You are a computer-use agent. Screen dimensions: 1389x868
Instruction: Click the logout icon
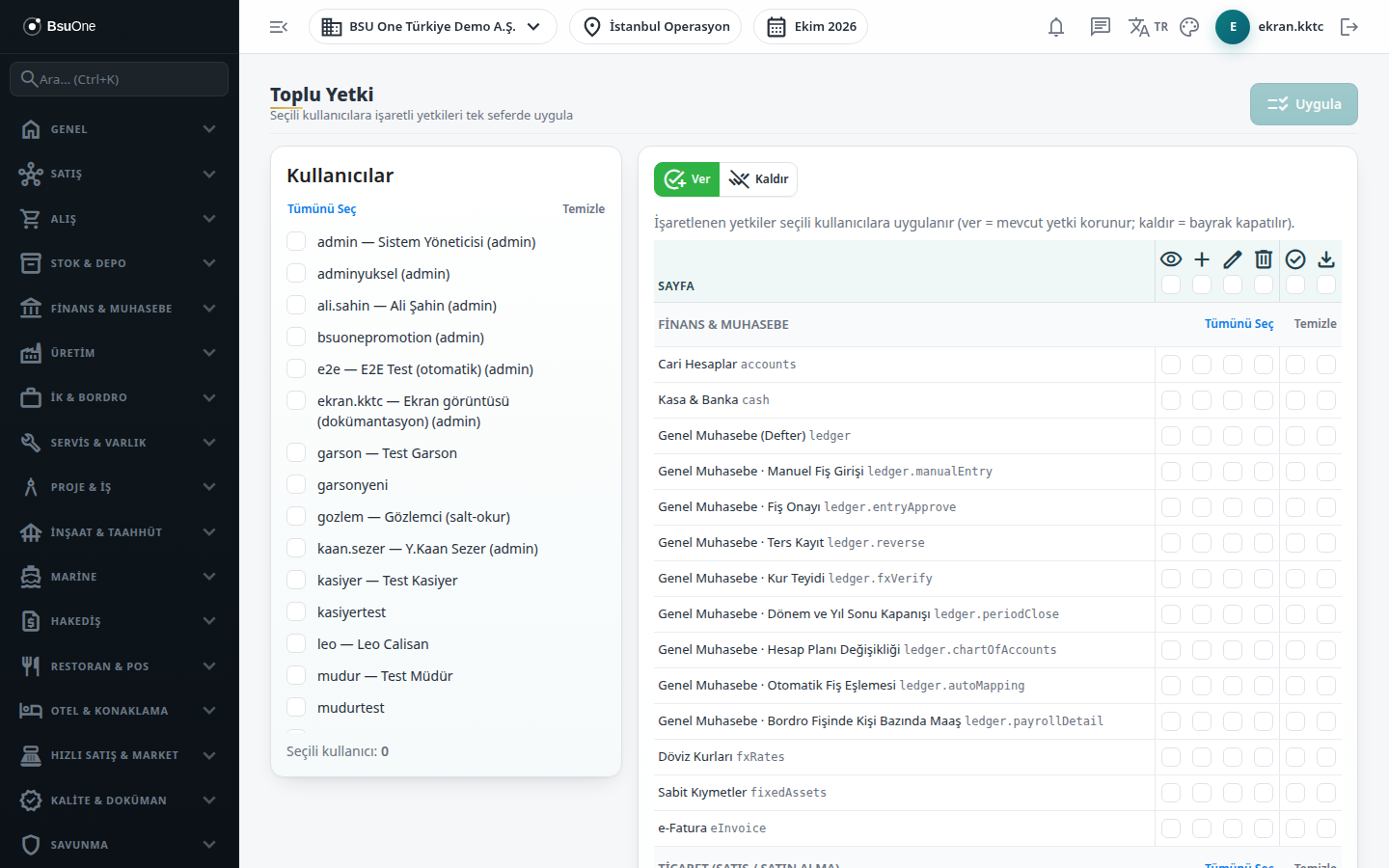[x=1349, y=27]
